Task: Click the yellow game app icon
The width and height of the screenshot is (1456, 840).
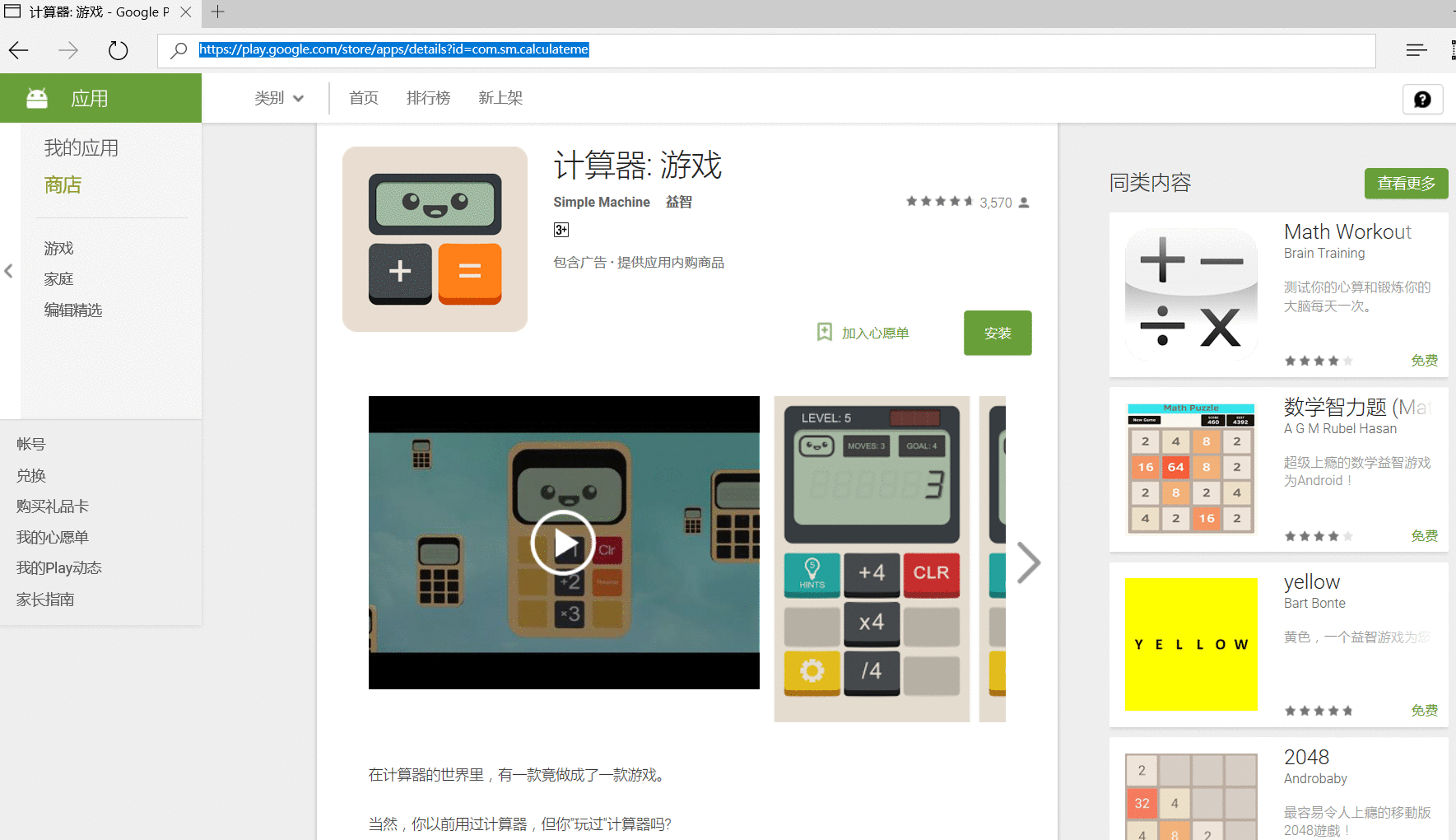Action: click(1191, 644)
